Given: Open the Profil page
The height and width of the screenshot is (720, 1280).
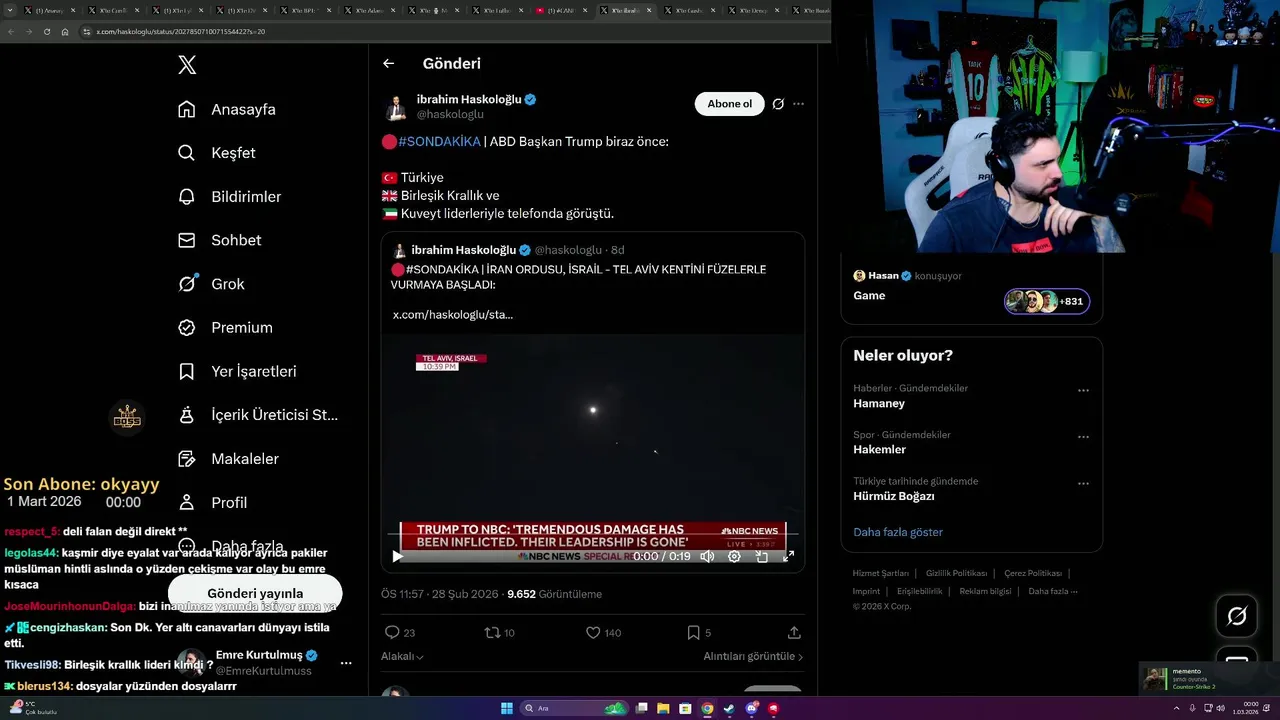Looking at the screenshot, I should pos(212,503).
